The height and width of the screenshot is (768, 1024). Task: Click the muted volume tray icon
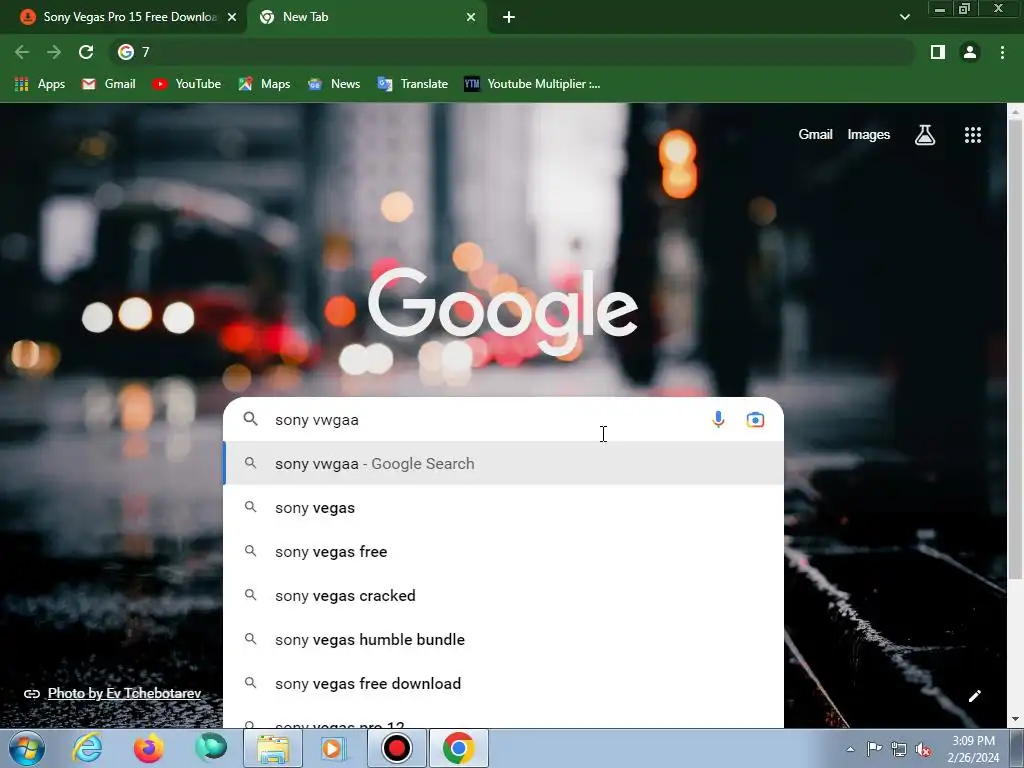[x=923, y=749]
